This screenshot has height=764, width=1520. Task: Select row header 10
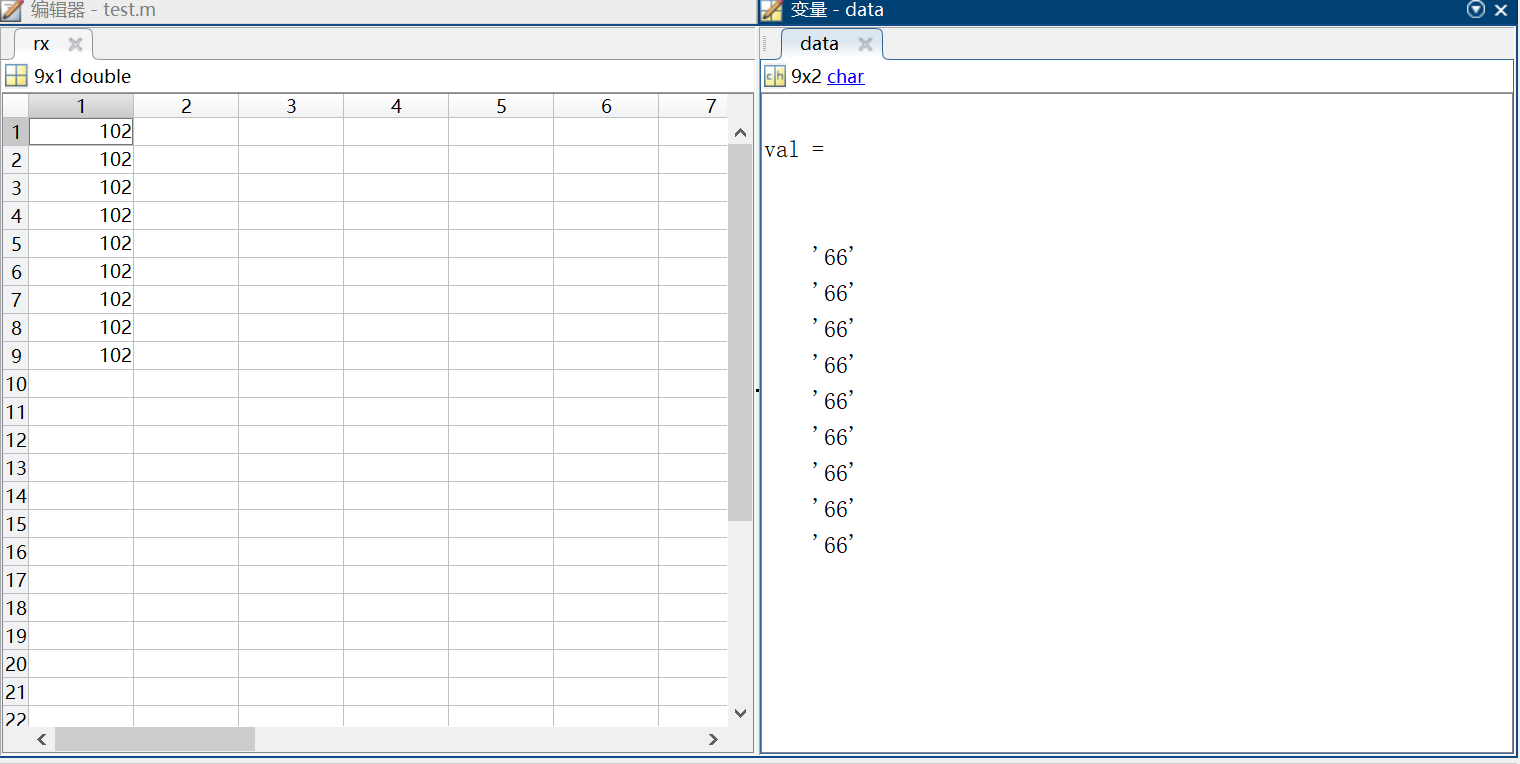pos(16,383)
